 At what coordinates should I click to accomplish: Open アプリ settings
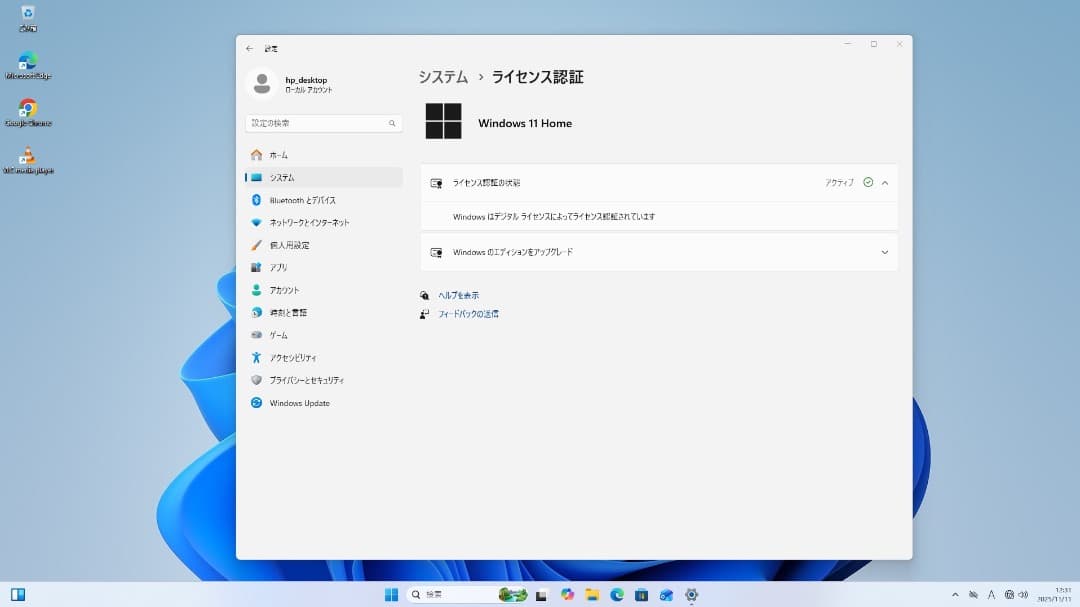[324, 267]
